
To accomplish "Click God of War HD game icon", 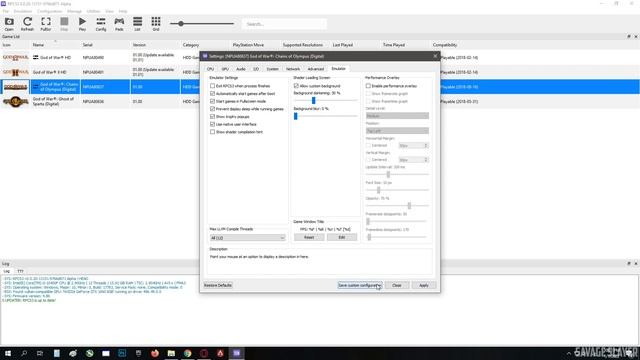I will [x=16, y=58].
